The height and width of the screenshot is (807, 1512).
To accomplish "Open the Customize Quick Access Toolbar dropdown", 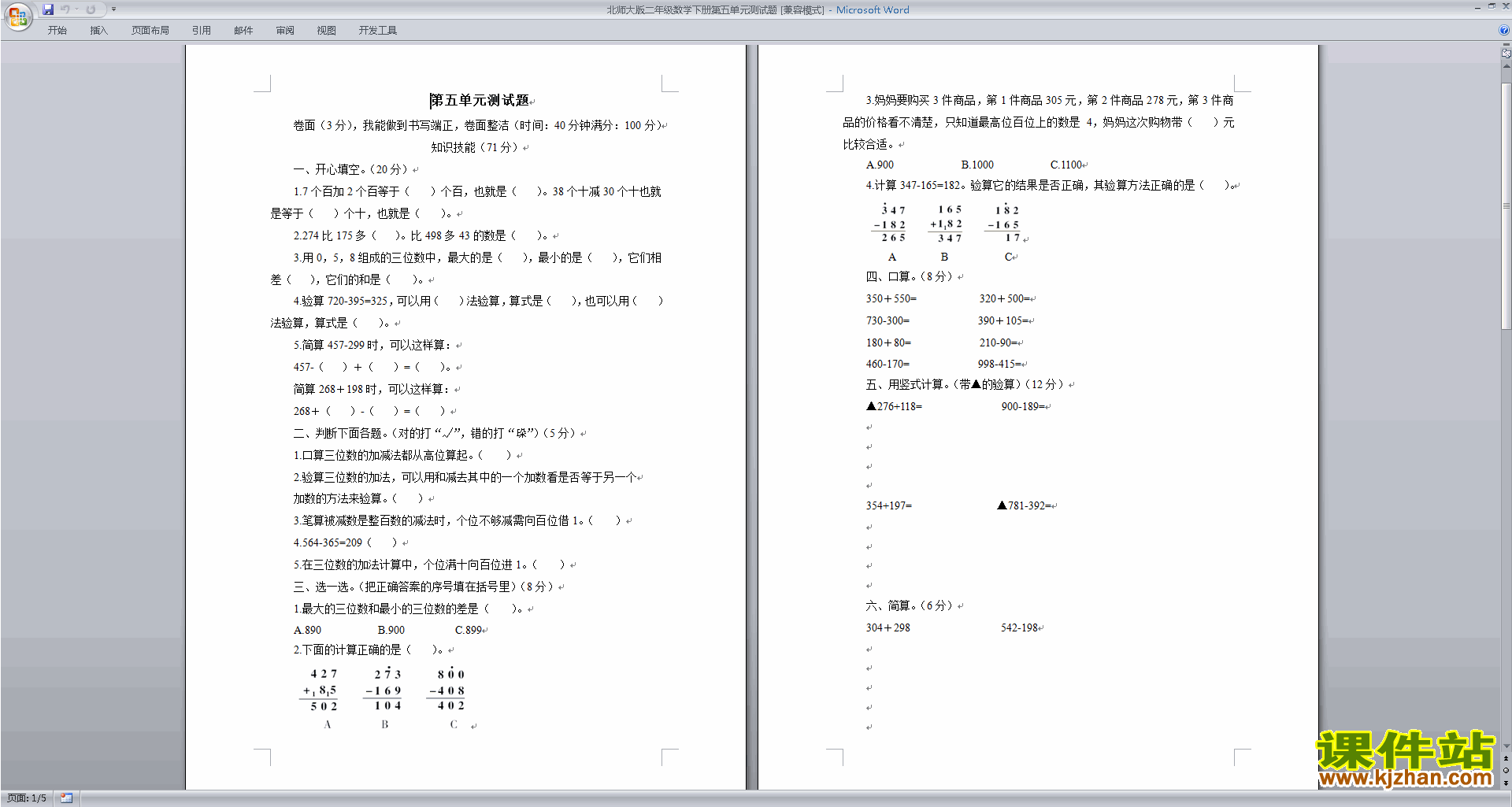I will click(113, 9).
